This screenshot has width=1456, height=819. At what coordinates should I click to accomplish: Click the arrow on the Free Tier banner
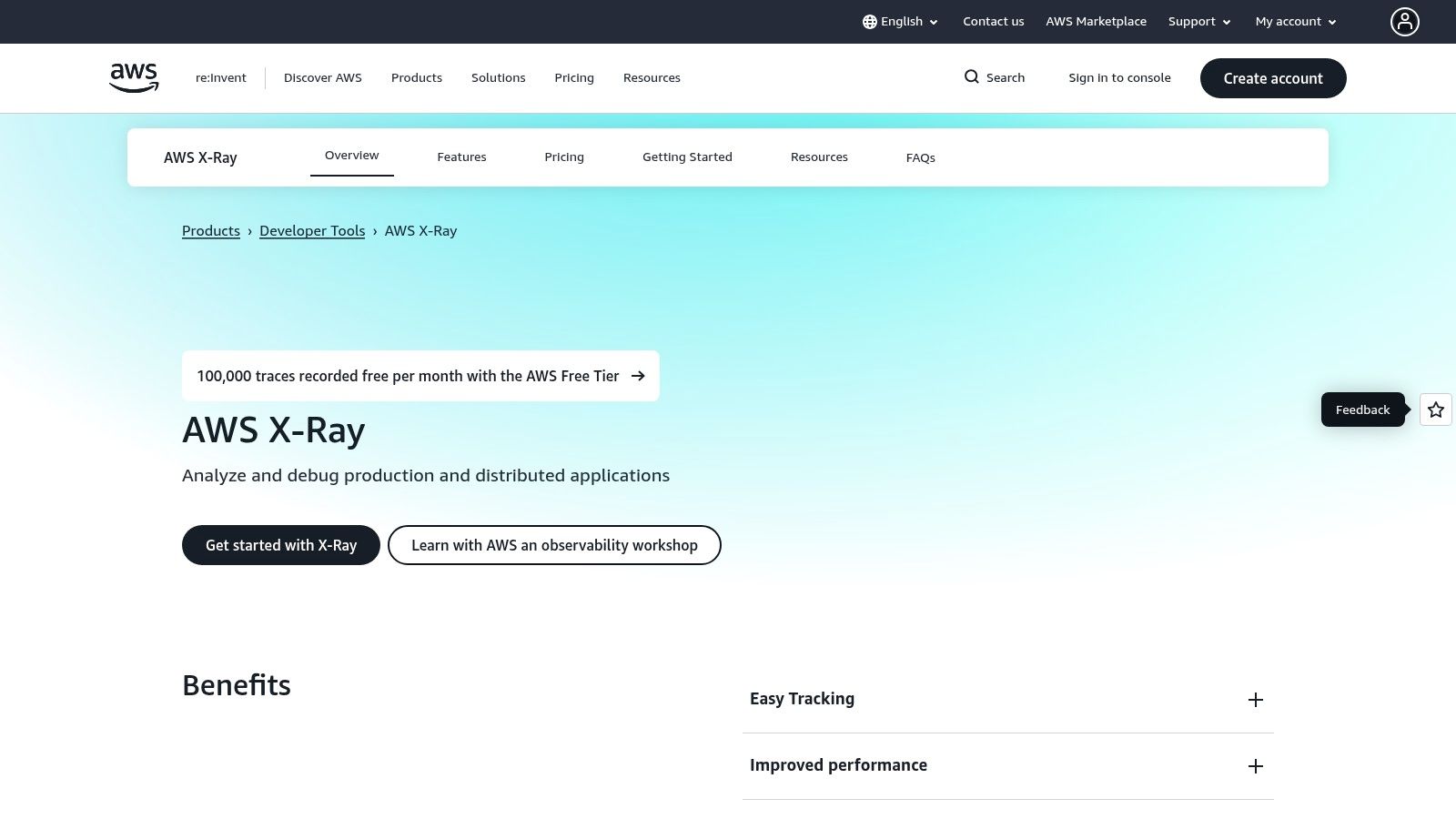click(x=638, y=376)
